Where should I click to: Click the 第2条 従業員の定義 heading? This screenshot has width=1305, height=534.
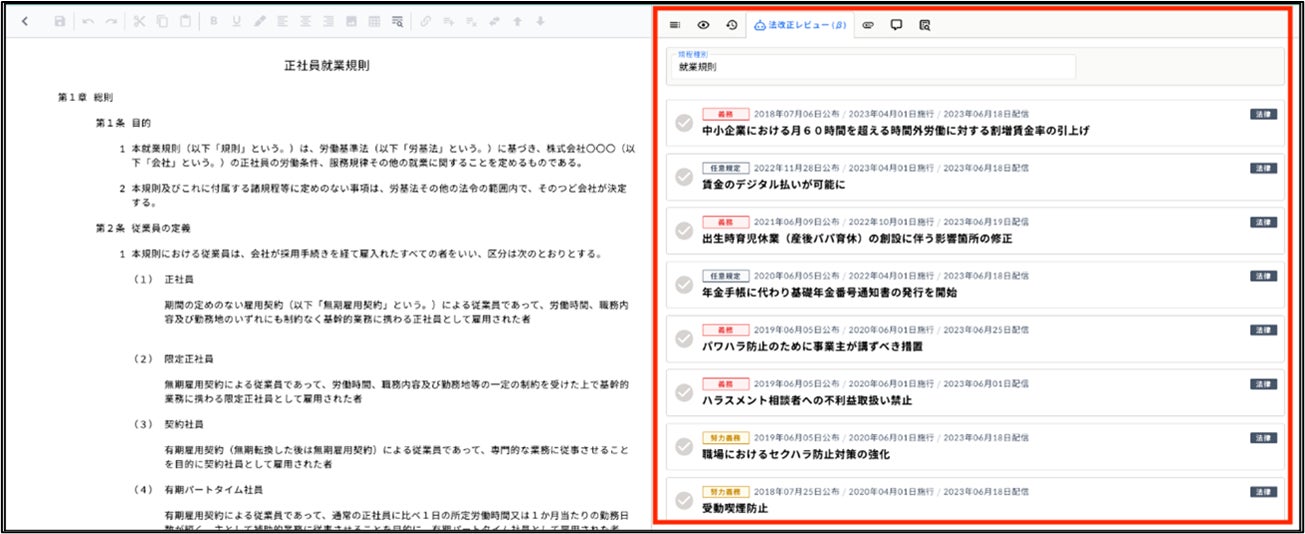(142, 229)
